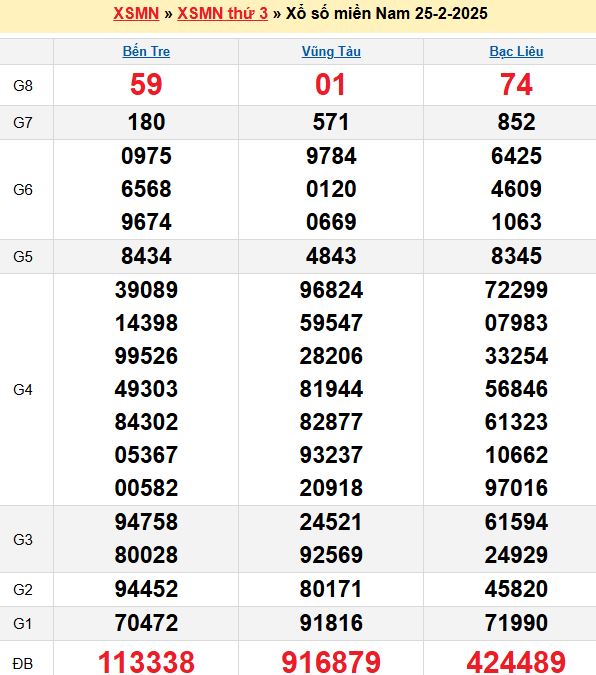Click Bến Tre G3 number 94758
The height and width of the screenshot is (675, 596).
[146, 522]
